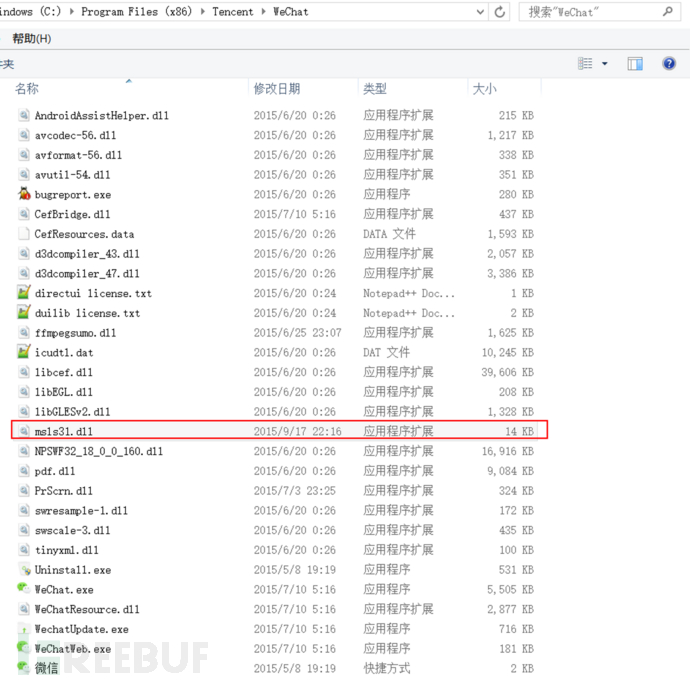Click the DAT 文件 type cell
Screen dimensions: 690x682
point(386,352)
